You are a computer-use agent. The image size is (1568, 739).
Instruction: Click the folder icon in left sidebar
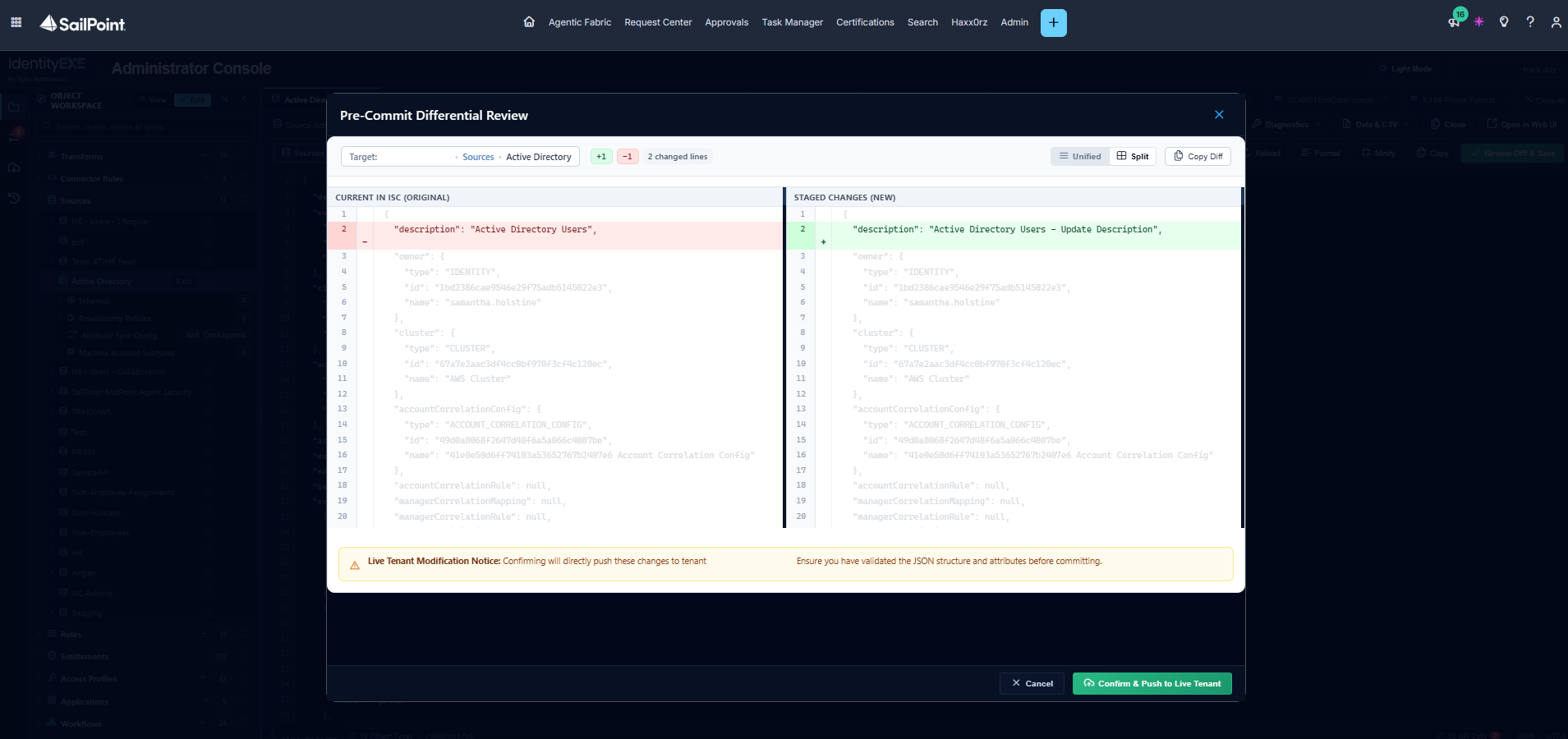[x=14, y=107]
